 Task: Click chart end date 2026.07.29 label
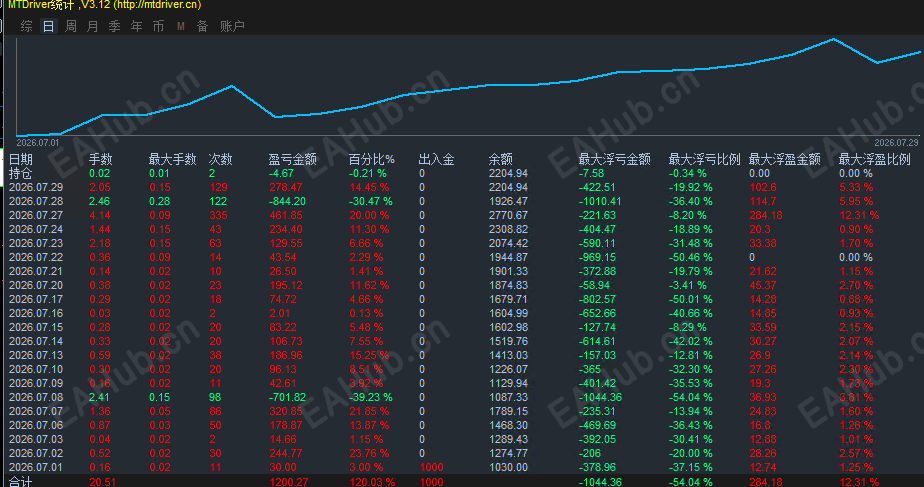coord(896,143)
